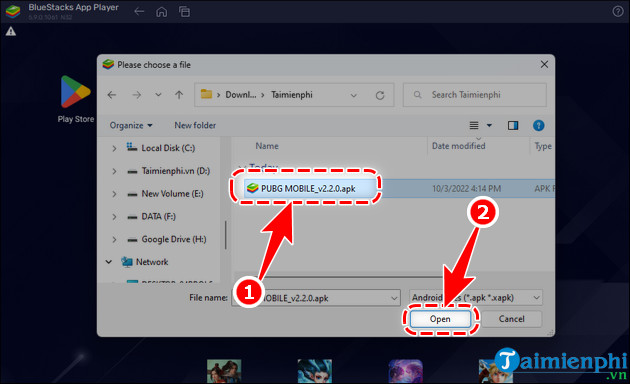Image resolution: width=630 pixels, height=384 pixels.
Task: Open the view options dropdown arrow
Action: pos(489,126)
